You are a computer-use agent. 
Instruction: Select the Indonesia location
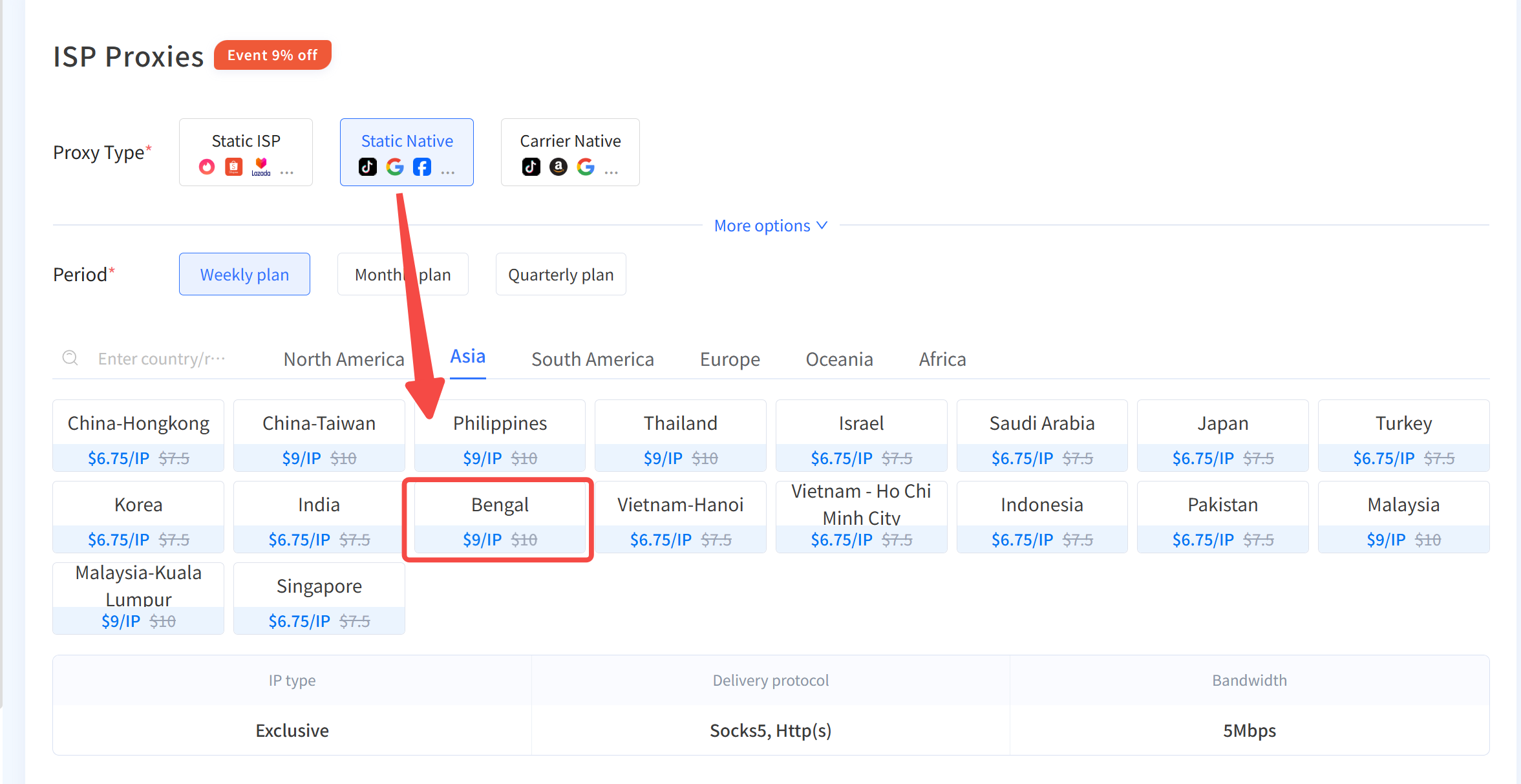[x=1042, y=517]
